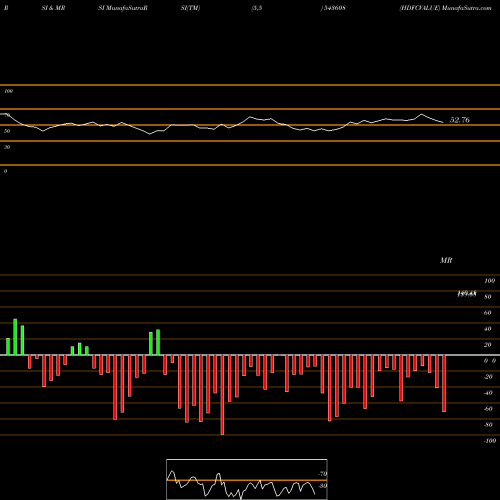Click the 20 label on MR axis
The height and width of the screenshot is (500, 500).
click(487, 345)
